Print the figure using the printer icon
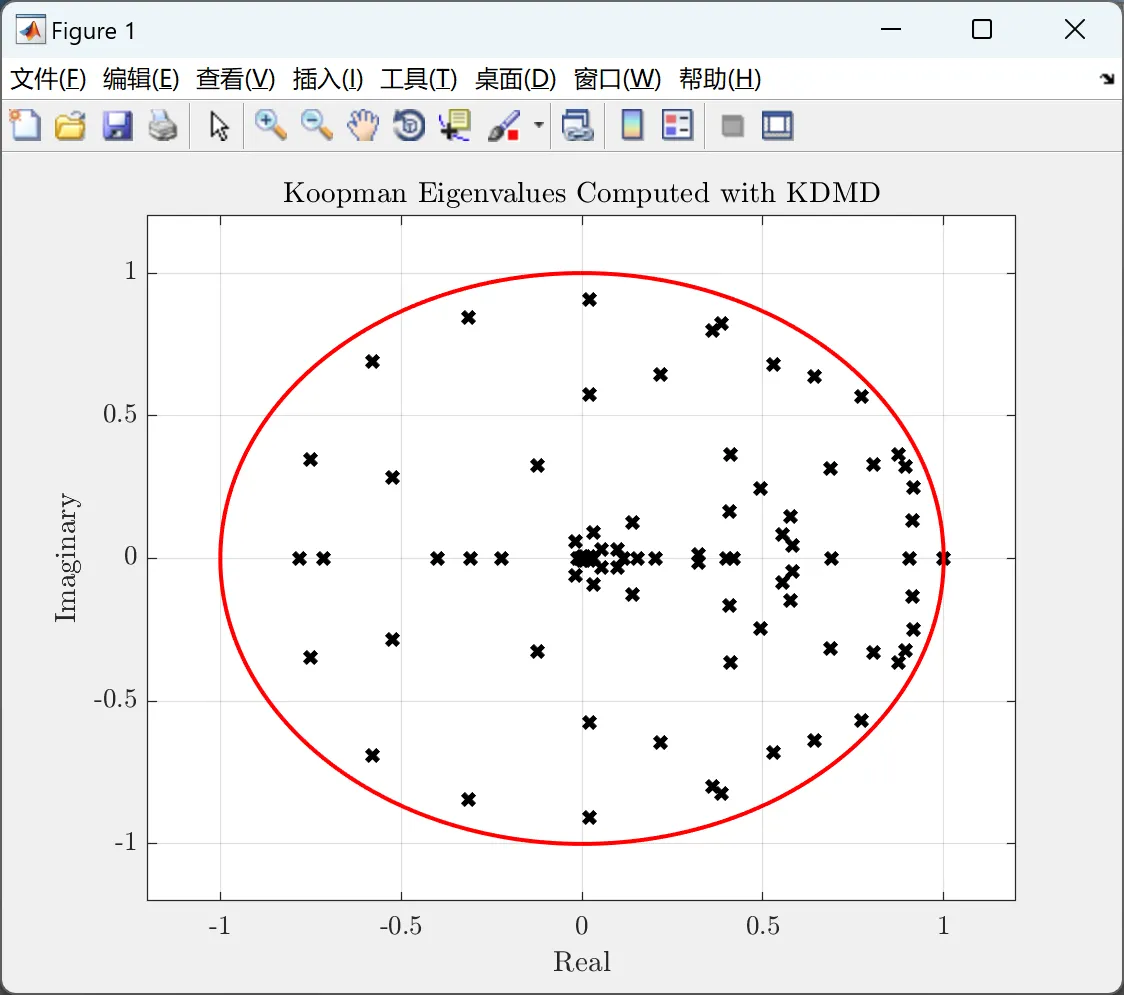1124x995 pixels. (x=163, y=125)
